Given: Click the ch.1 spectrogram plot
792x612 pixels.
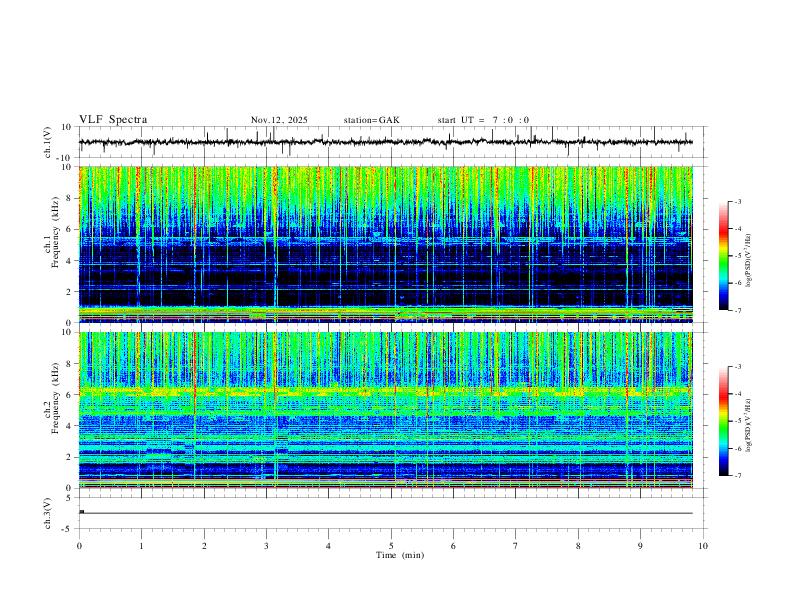Looking at the screenshot, I should click(386, 244).
